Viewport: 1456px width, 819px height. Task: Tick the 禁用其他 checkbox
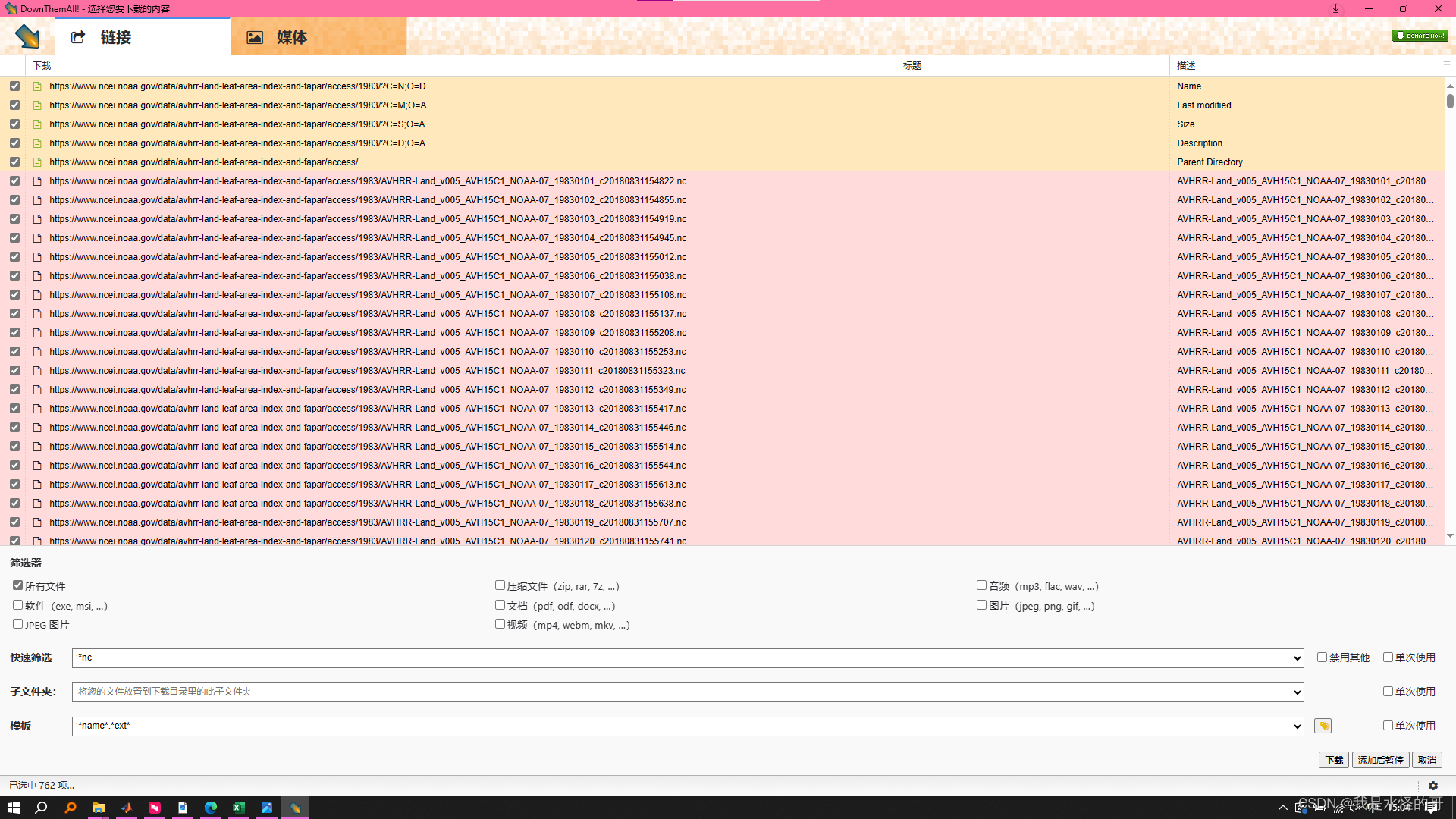click(x=1322, y=657)
